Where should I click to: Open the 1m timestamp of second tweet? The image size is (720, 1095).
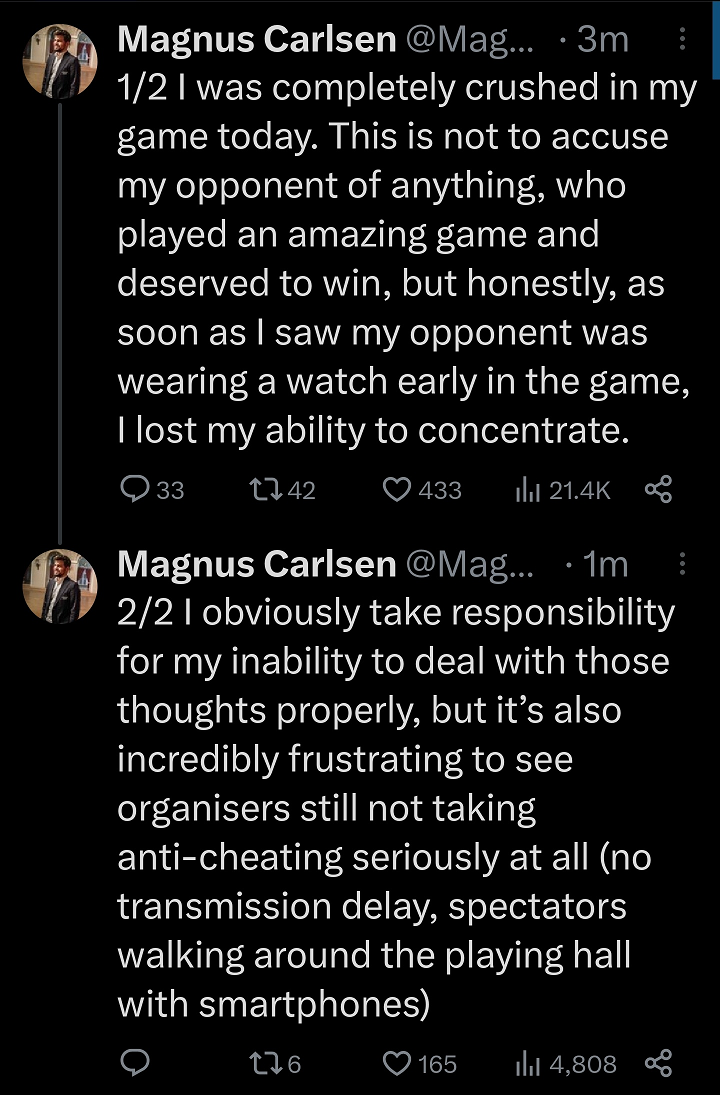click(x=605, y=565)
